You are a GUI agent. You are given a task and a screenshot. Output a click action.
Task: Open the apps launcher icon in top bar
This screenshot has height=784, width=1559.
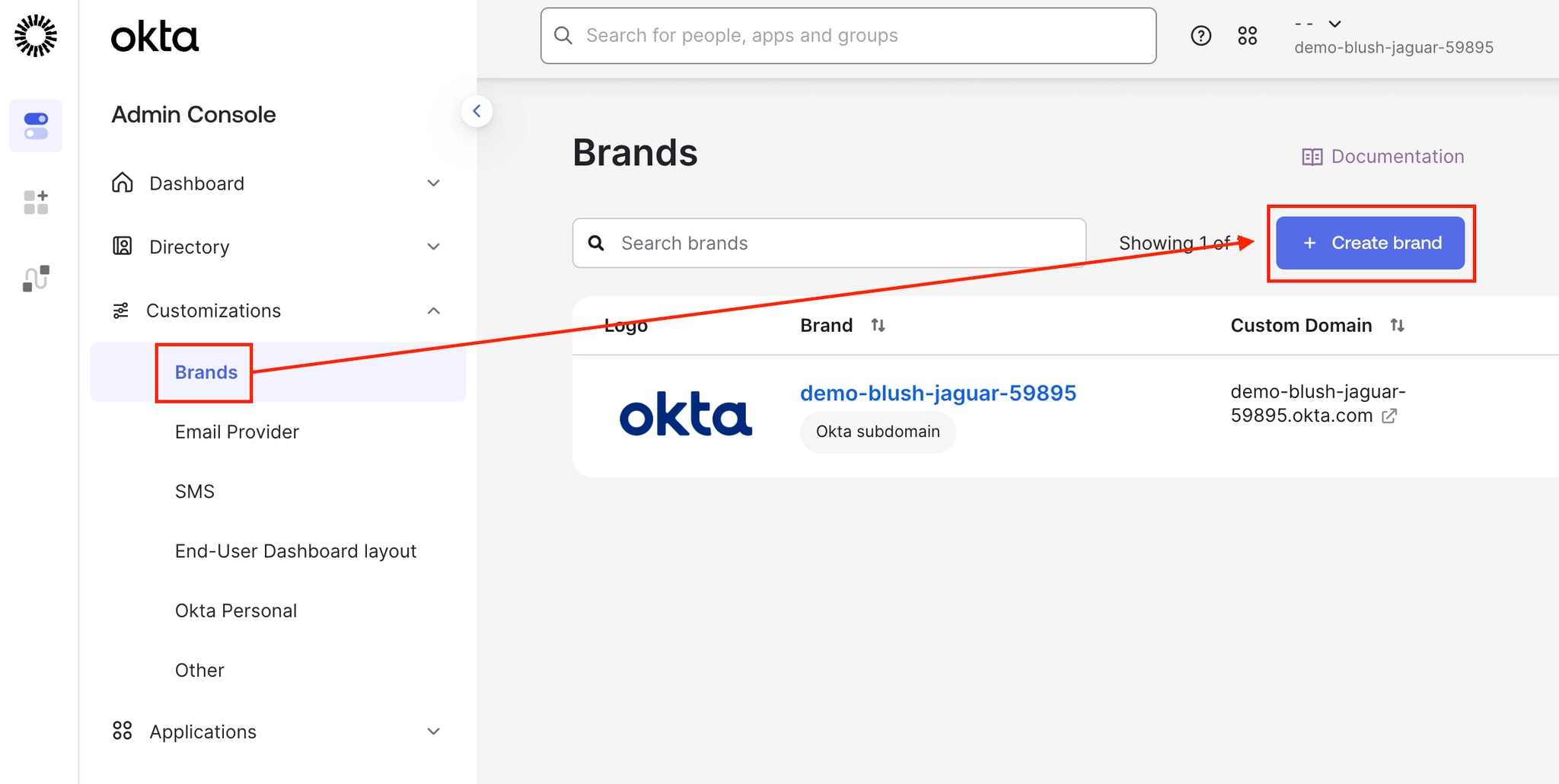[1248, 36]
